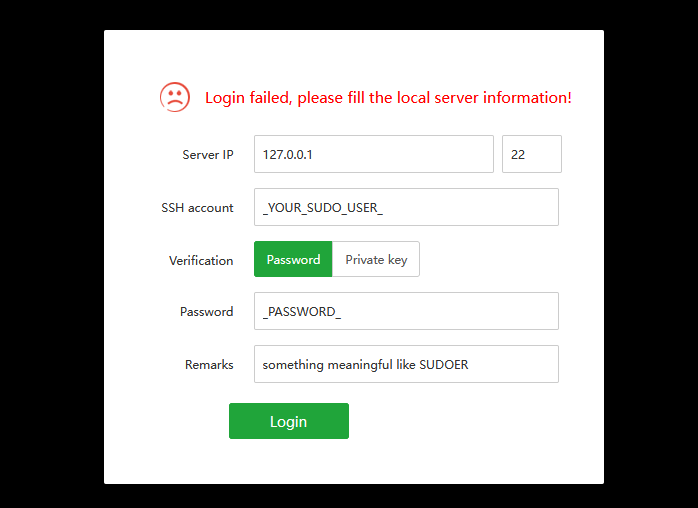Screen dimensions: 698x508
Task: Click the Verification label text
Action: (x=201, y=260)
